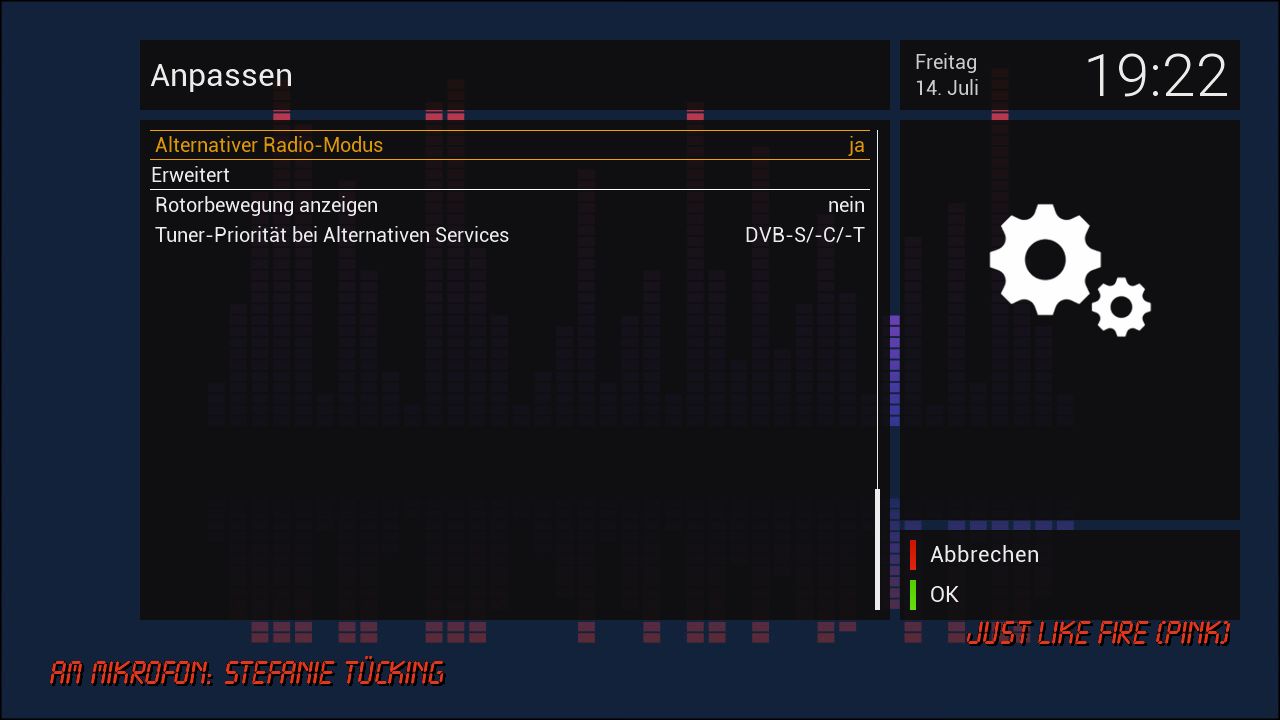Select the Rotorbewegung anzeigen setting label
The image size is (1280, 720).
point(266,205)
